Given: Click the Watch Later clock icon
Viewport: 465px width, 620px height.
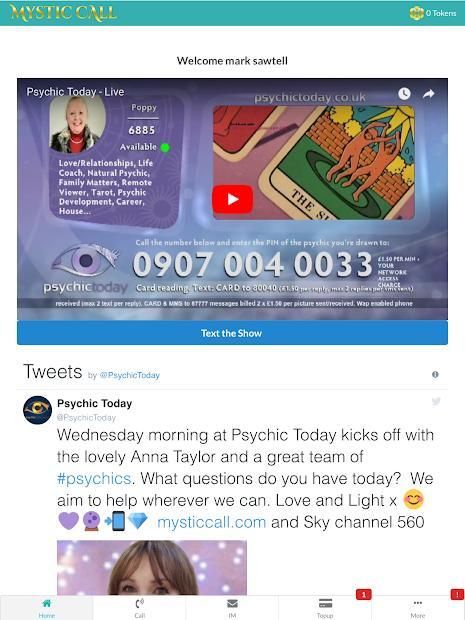Looking at the screenshot, I should coord(404,94).
